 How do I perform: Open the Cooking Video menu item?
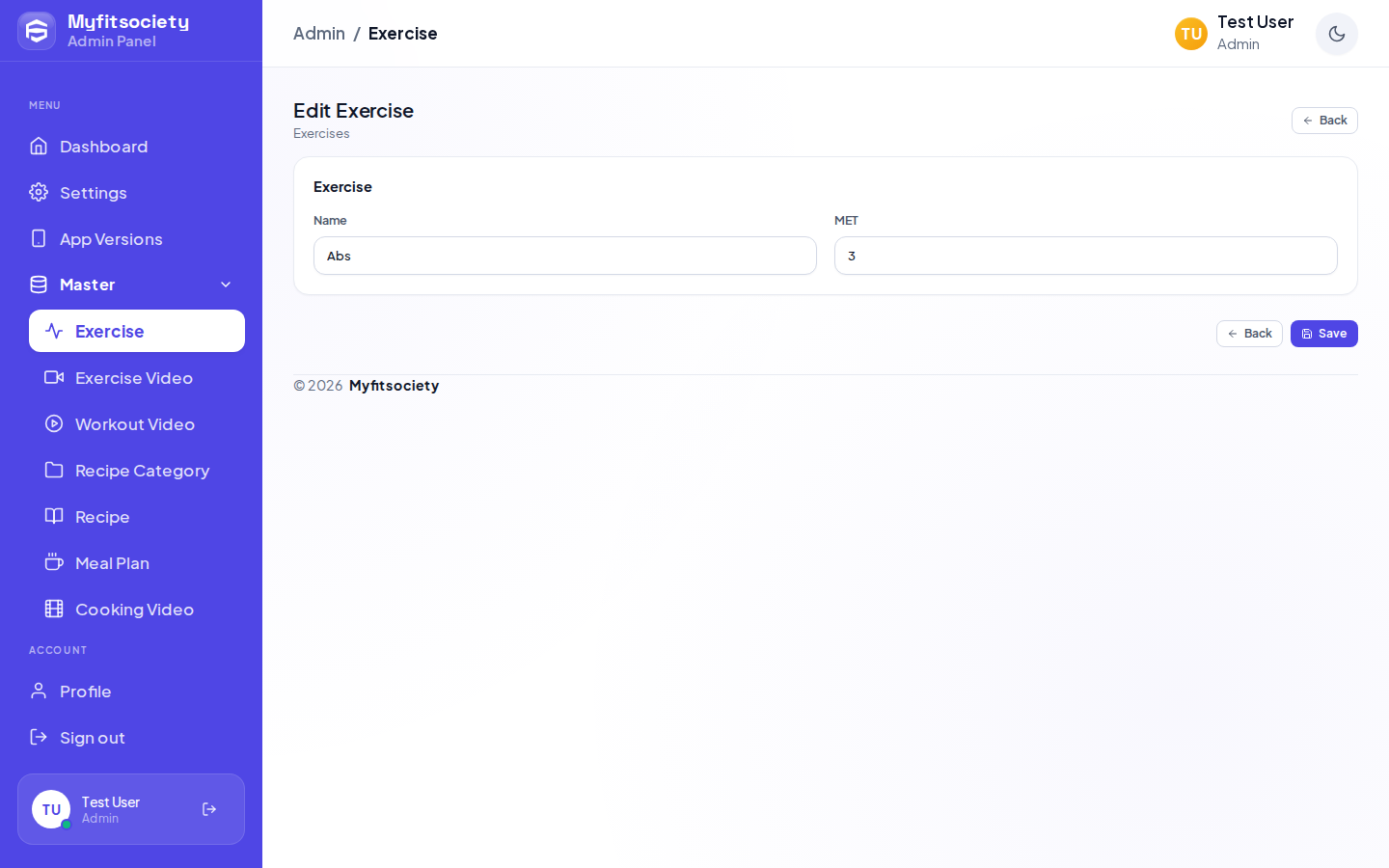(x=137, y=609)
